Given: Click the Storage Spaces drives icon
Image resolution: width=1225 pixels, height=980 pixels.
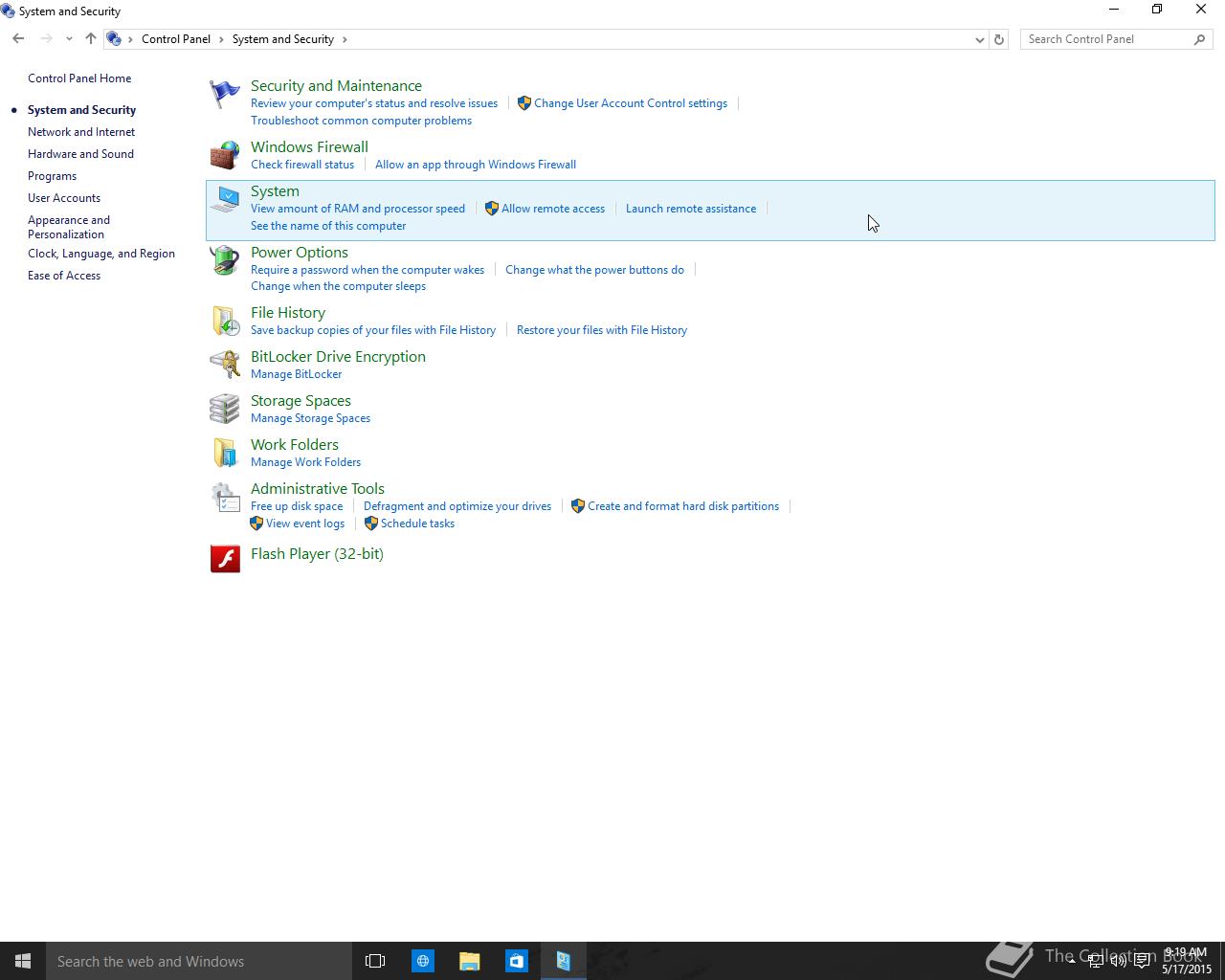Looking at the screenshot, I should pos(225,409).
